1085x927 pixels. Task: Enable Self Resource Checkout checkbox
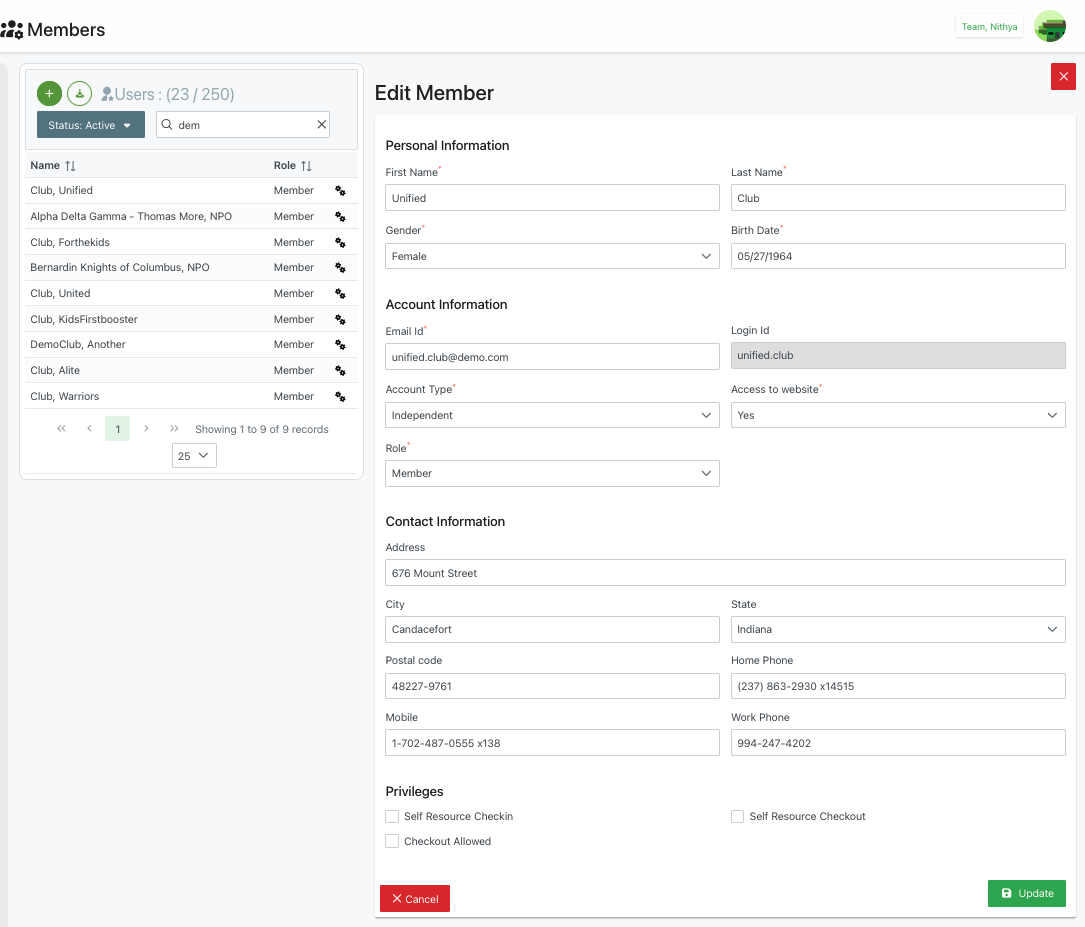point(738,817)
